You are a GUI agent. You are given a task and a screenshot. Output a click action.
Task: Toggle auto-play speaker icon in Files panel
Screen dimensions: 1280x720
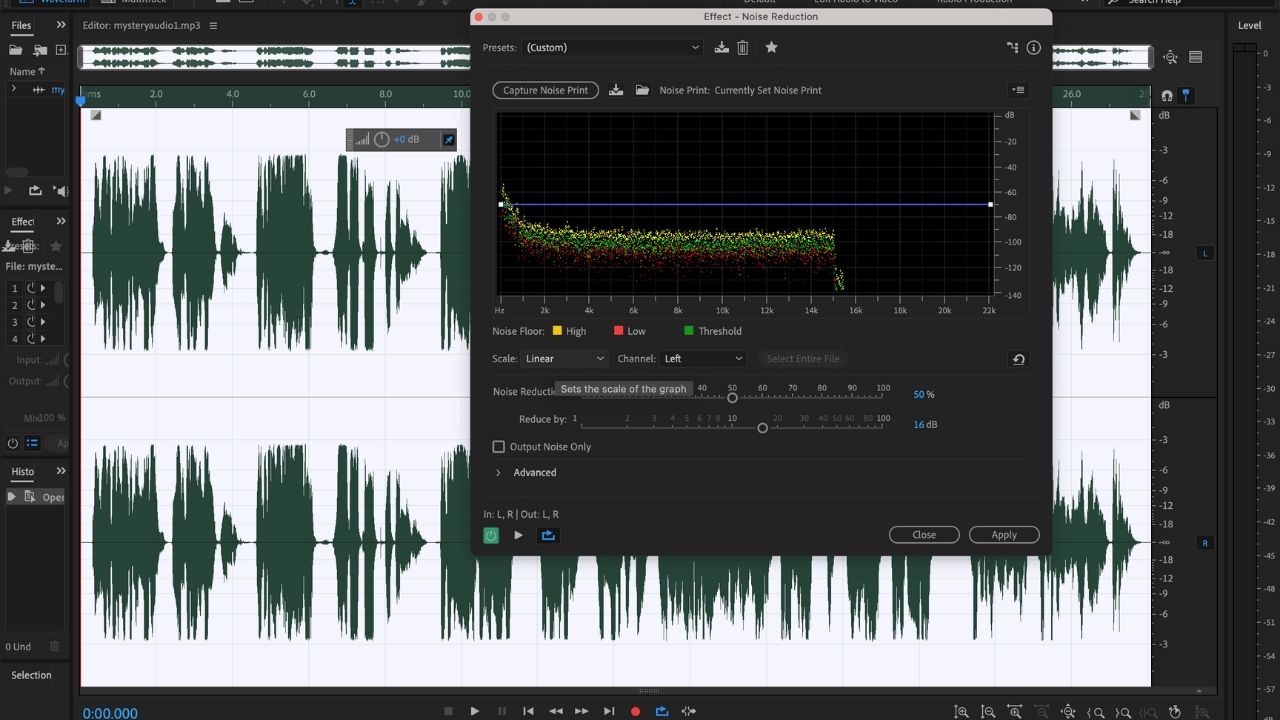[x=60, y=190]
